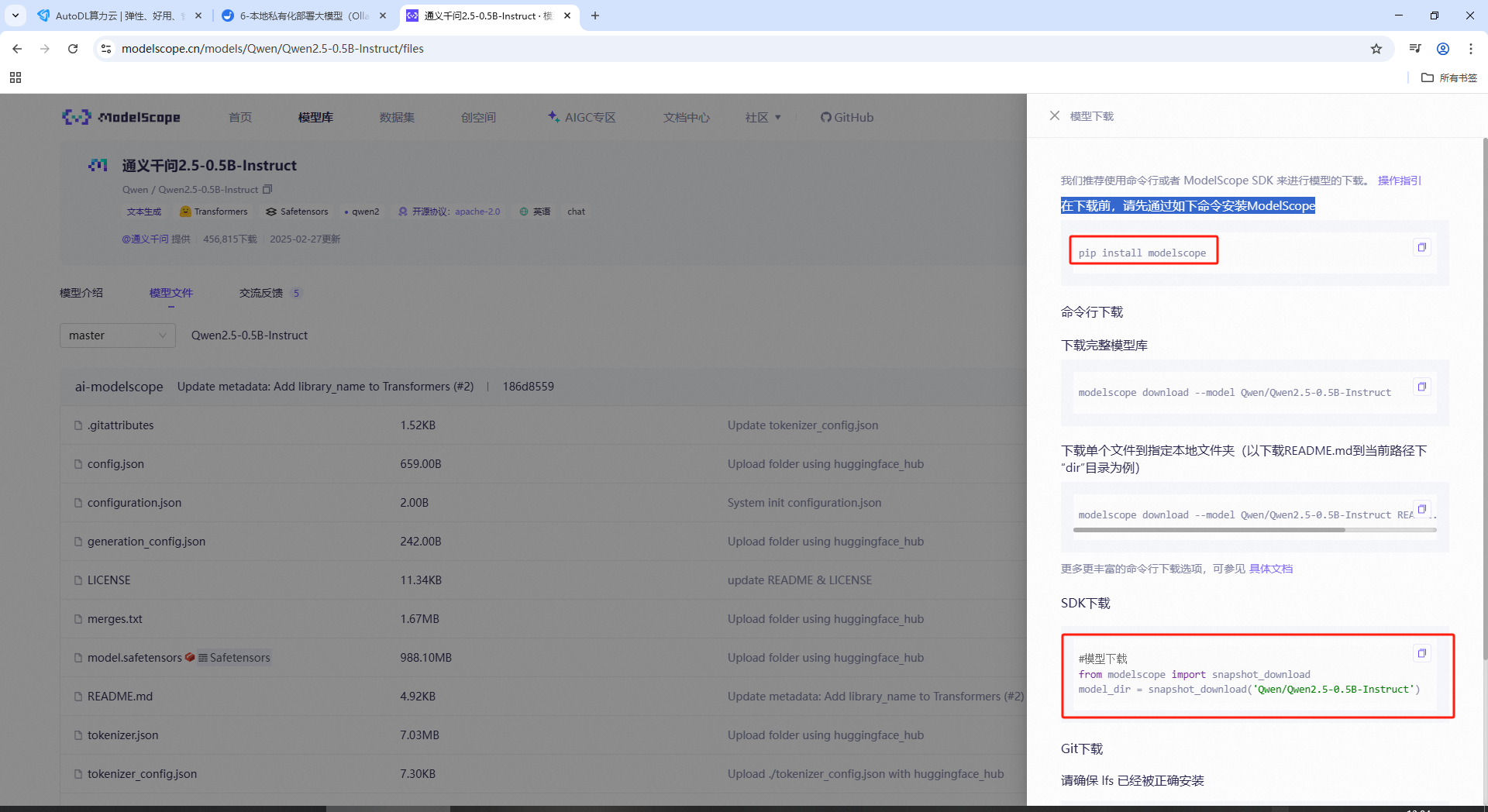Open the Chrome profile icon
Viewport: 1488px width, 812px height.
[x=1443, y=48]
